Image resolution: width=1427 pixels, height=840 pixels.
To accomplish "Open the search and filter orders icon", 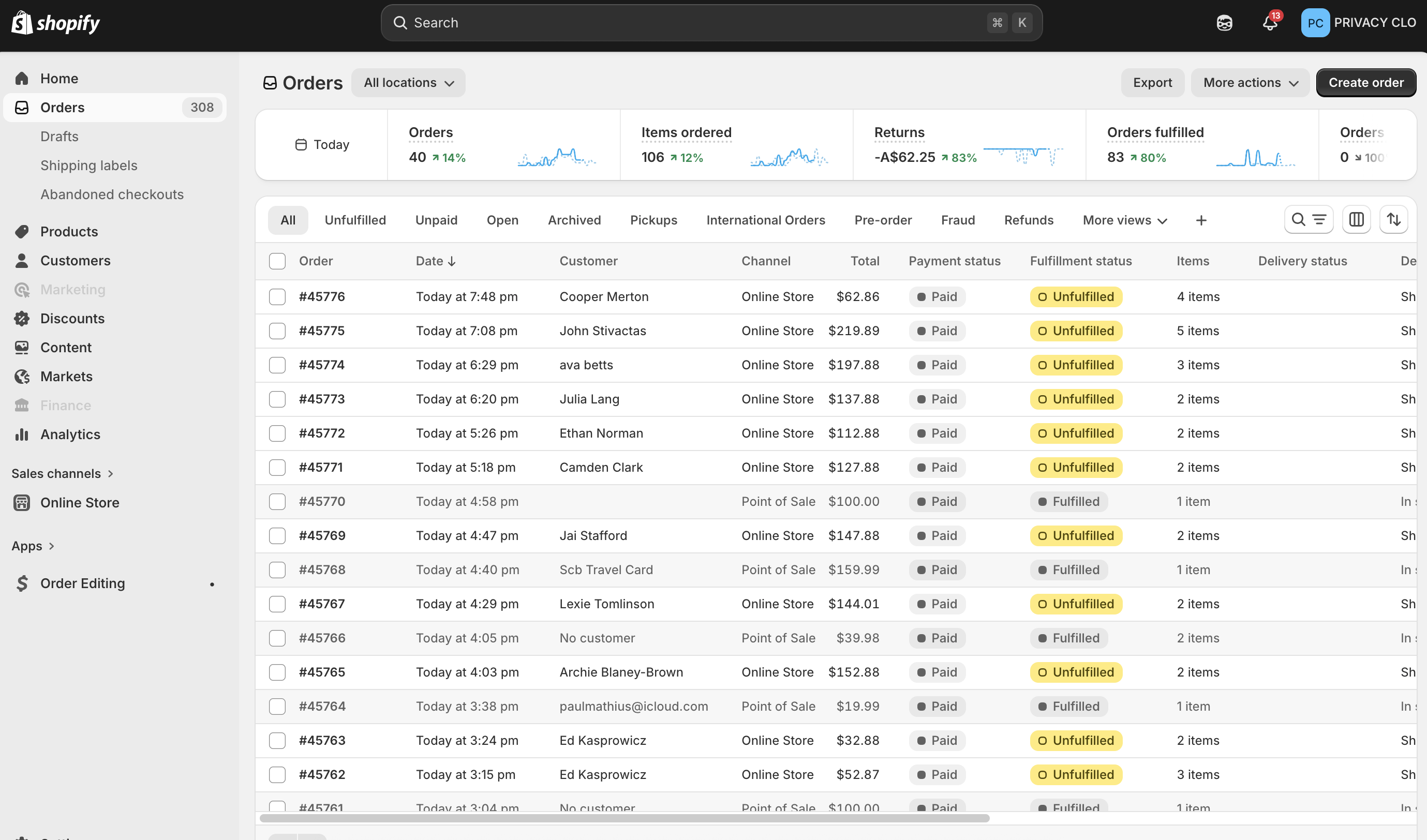I will point(1309,220).
